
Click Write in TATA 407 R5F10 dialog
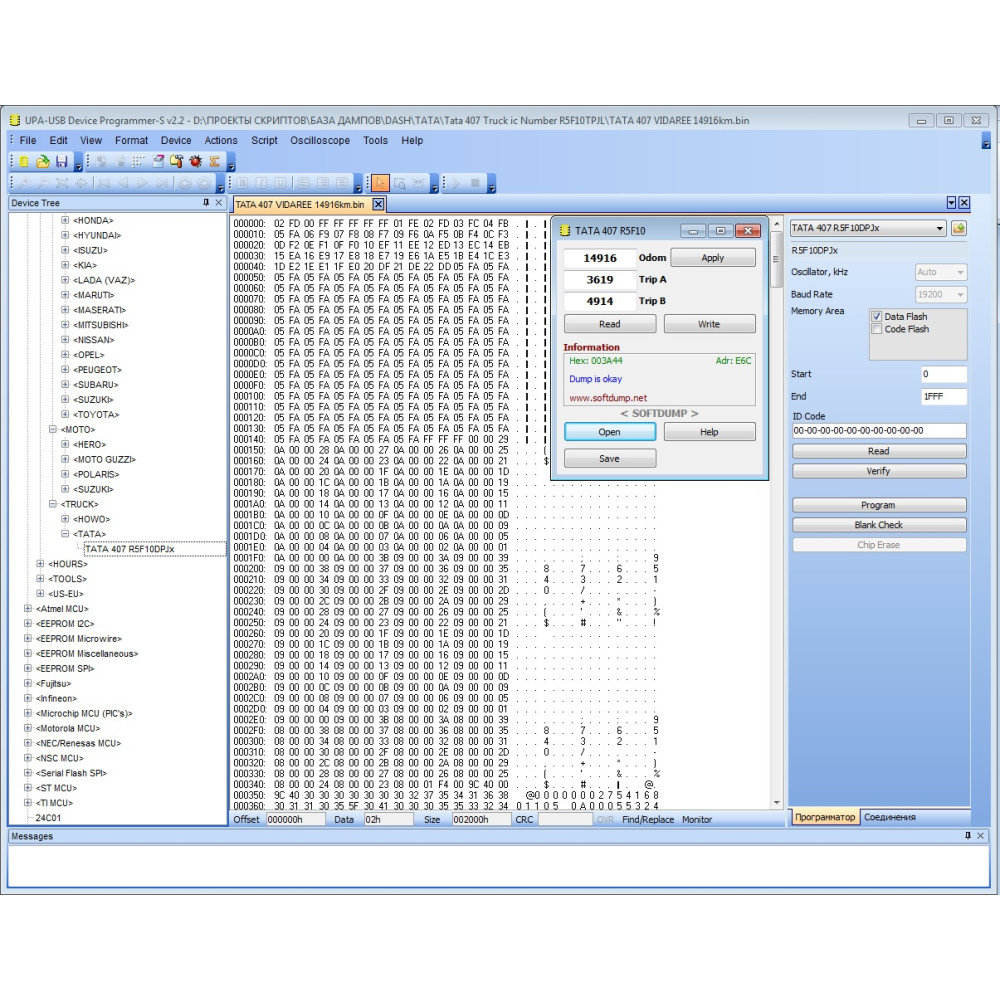[x=709, y=324]
